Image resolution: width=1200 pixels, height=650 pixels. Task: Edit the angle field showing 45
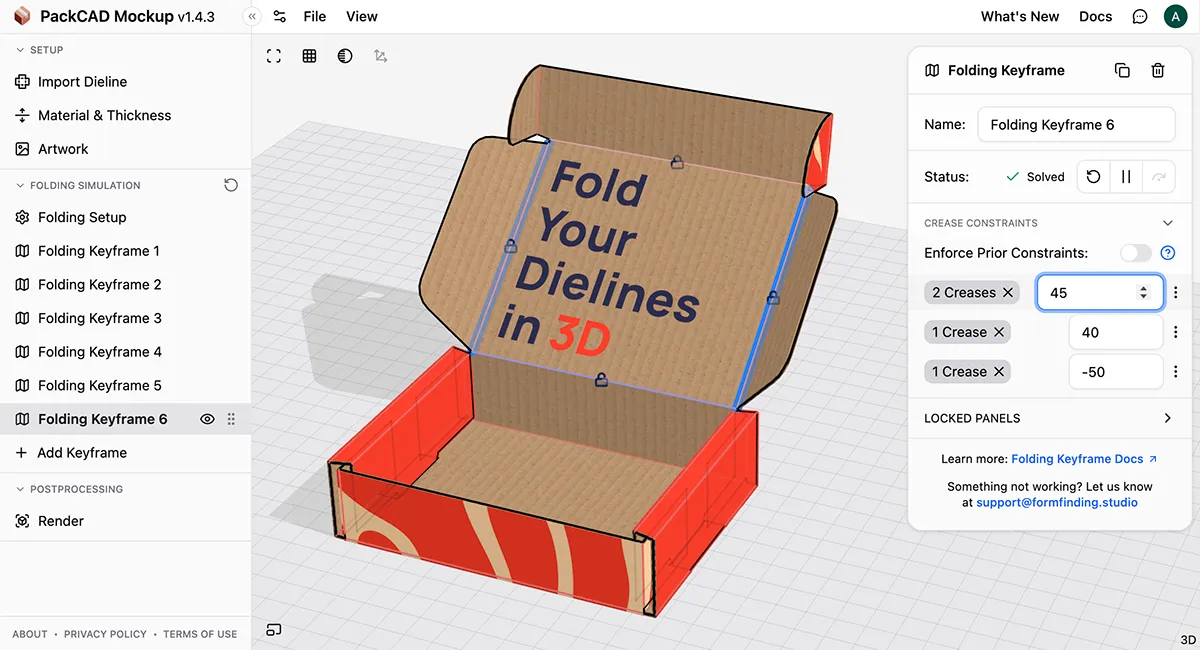pos(1099,293)
